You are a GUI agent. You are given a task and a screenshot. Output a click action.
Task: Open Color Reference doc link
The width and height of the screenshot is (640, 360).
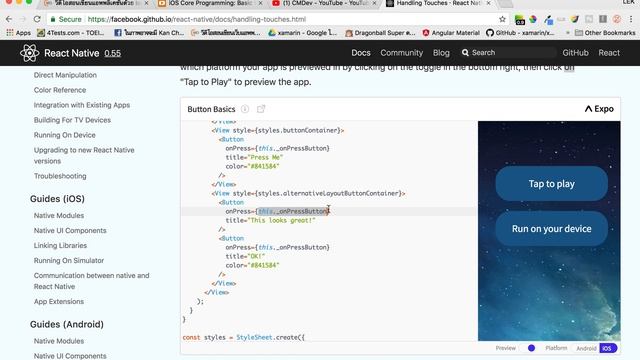coord(60,90)
